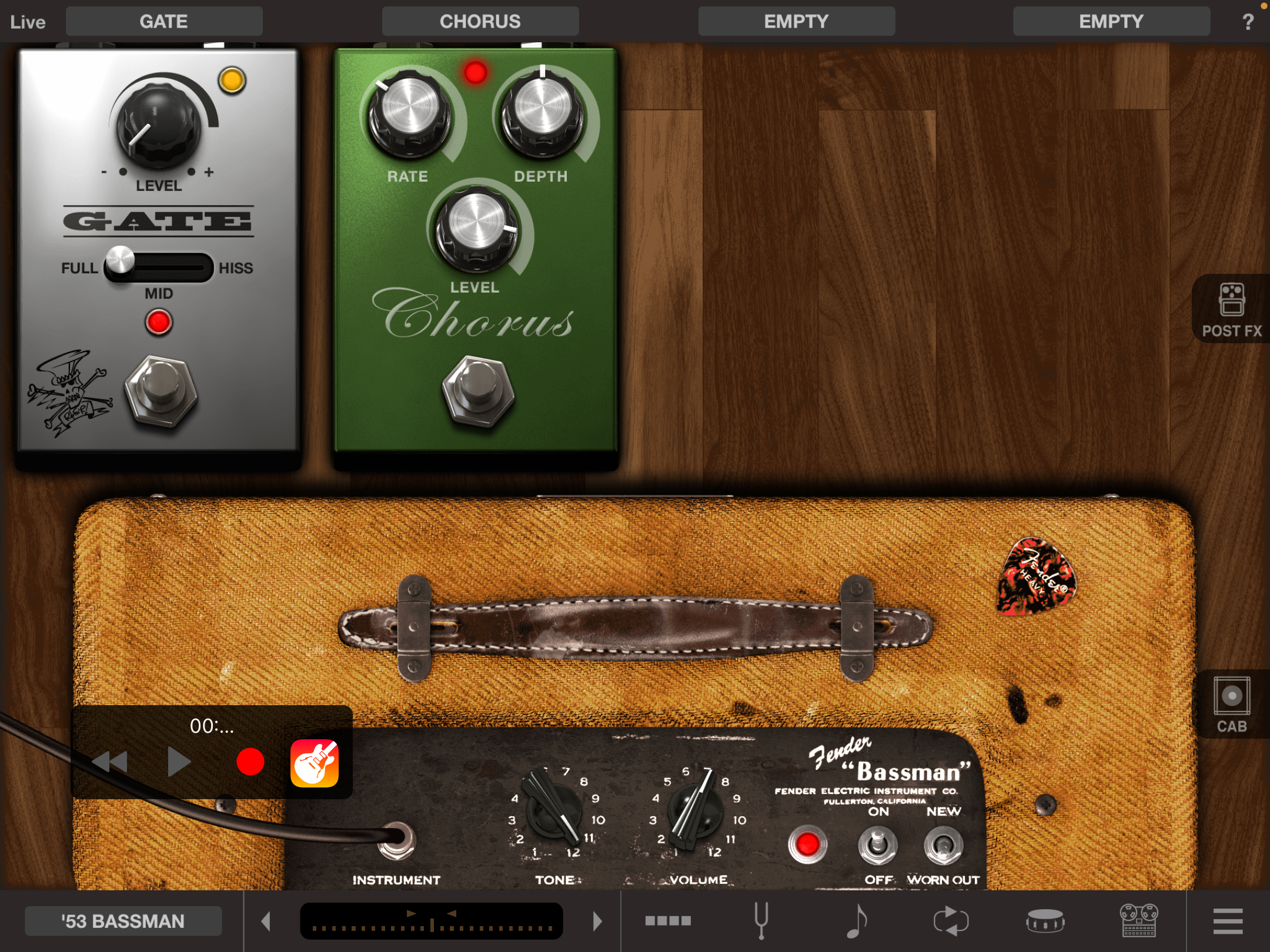Screen dimensions: 1270x952
Task: Click the Gate FULL/MID/HISS slider handle
Action: [x=120, y=261]
